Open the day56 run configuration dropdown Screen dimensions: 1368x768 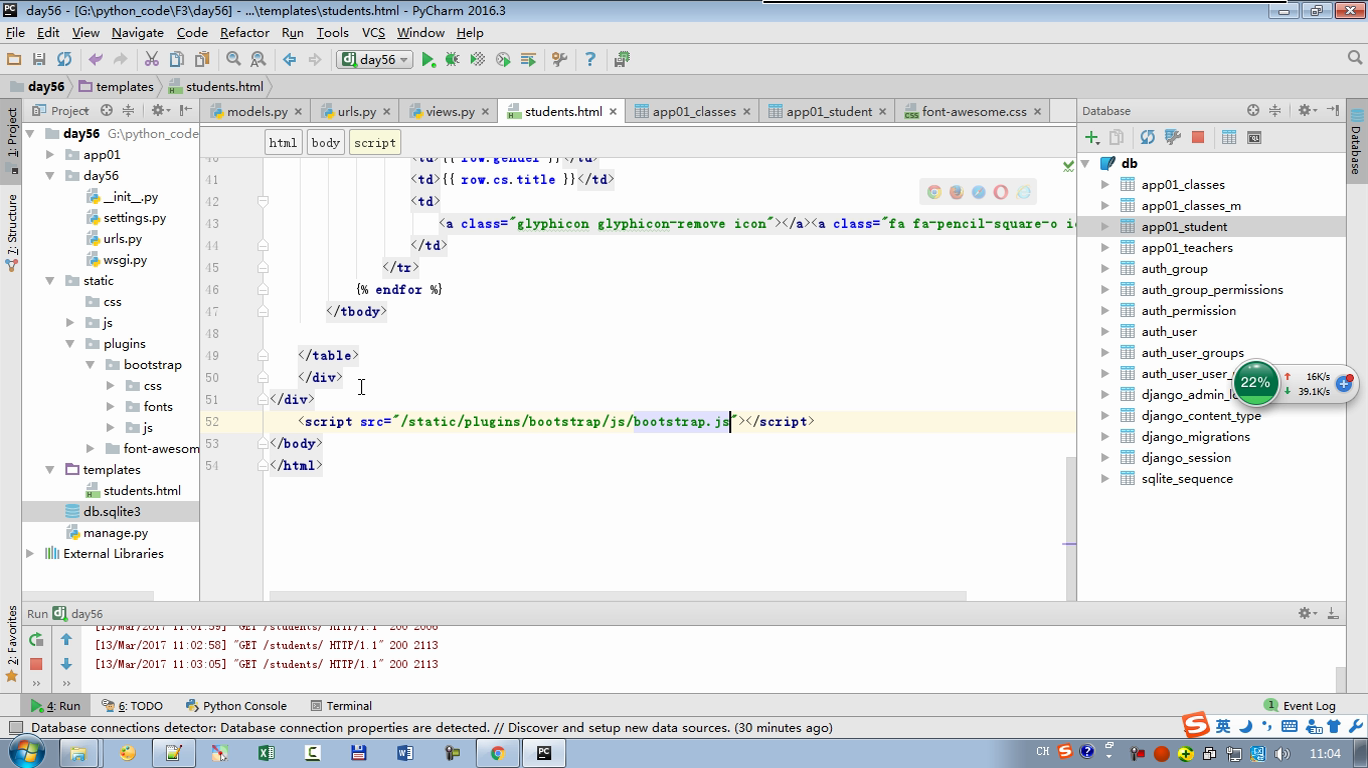coord(376,60)
